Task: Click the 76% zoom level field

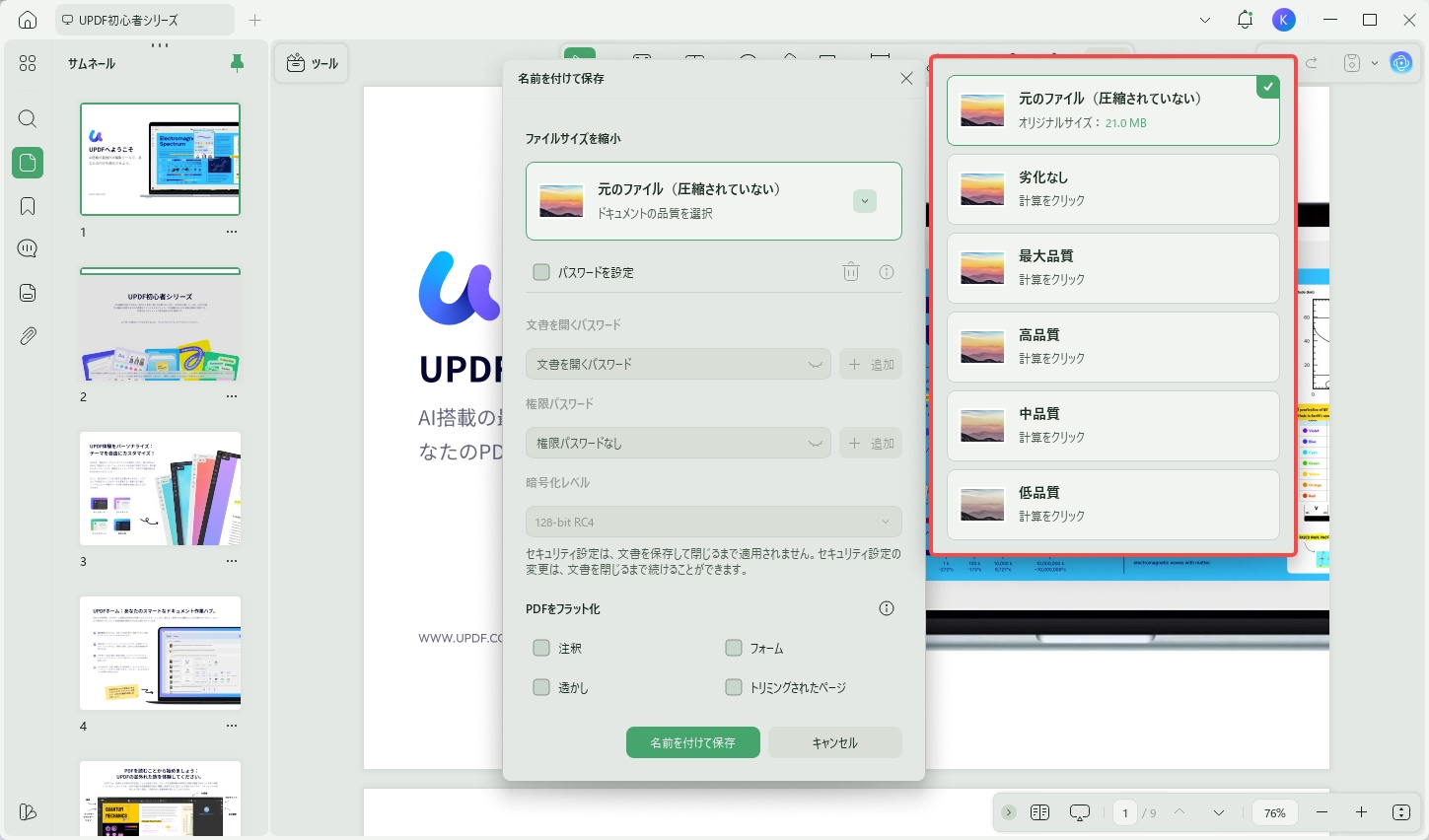Action: [1275, 812]
